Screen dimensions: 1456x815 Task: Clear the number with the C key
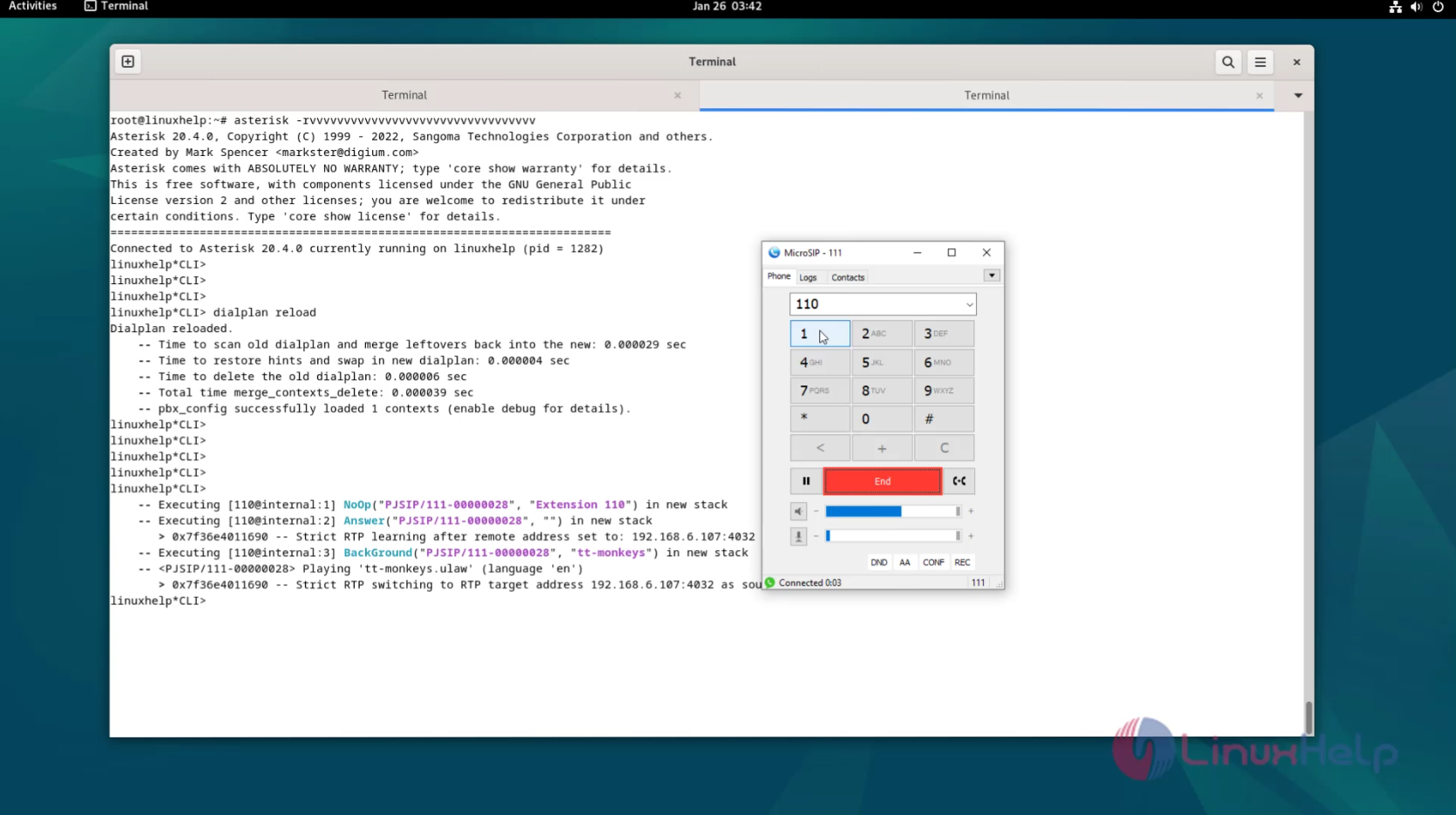pos(944,448)
